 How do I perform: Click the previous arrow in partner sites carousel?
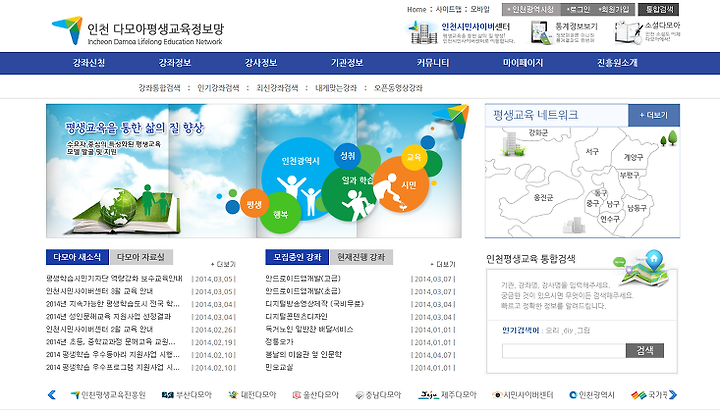(x=51, y=395)
